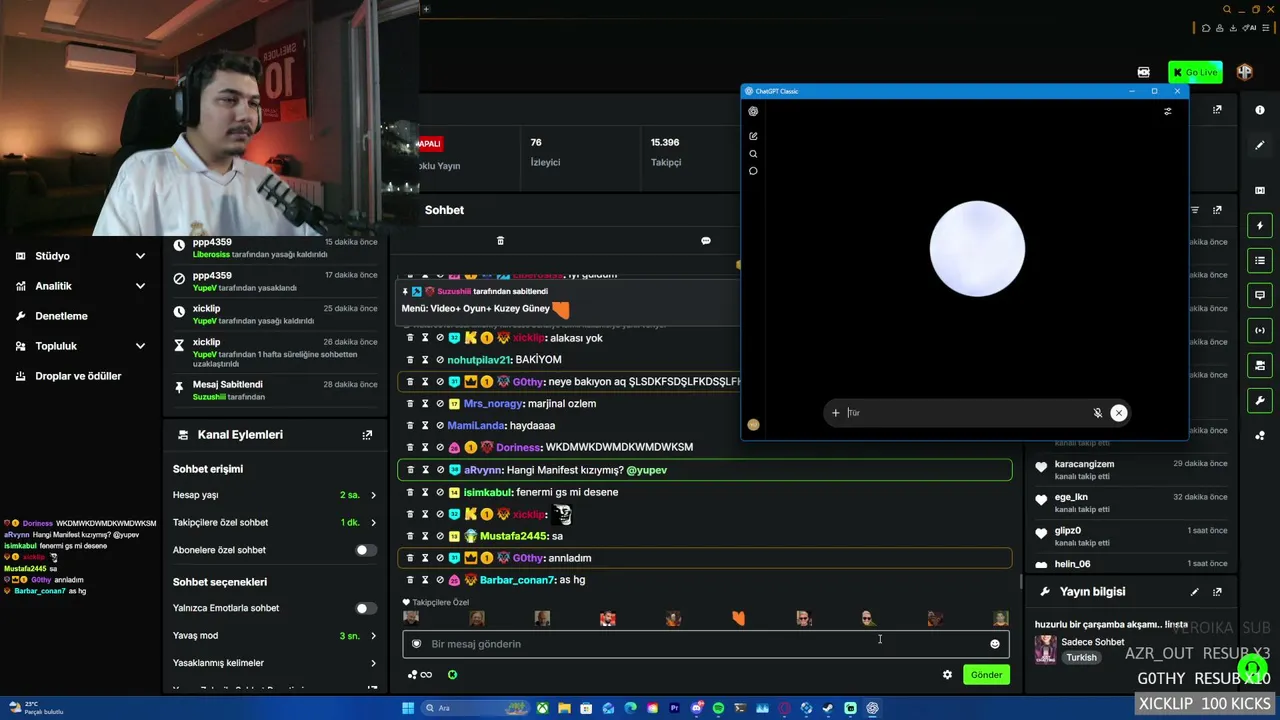Click the plus attach button in ChatGPT Classic
This screenshot has width=1280, height=720.
(x=836, y=413)
